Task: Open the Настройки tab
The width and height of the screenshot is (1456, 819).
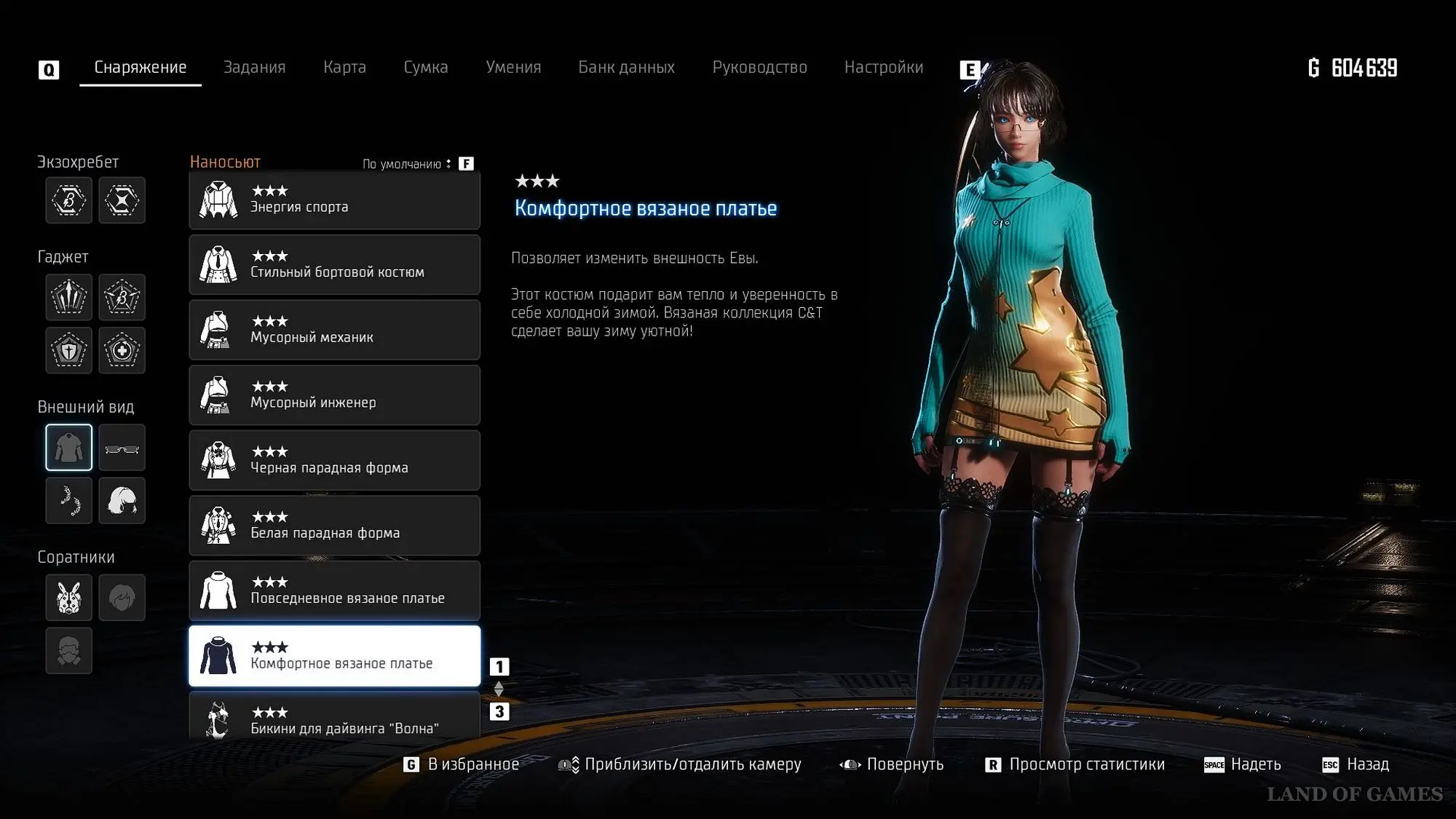Action: [x=884, y=67]
